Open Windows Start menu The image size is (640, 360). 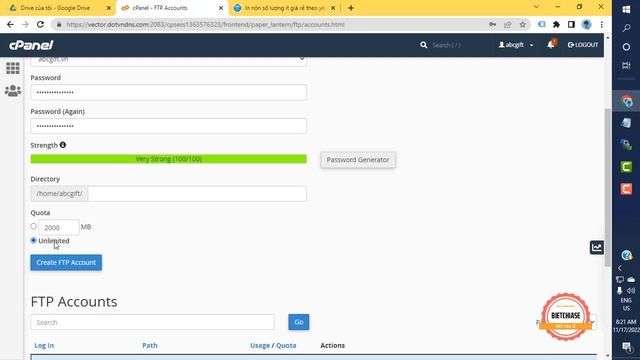point(626,9)
